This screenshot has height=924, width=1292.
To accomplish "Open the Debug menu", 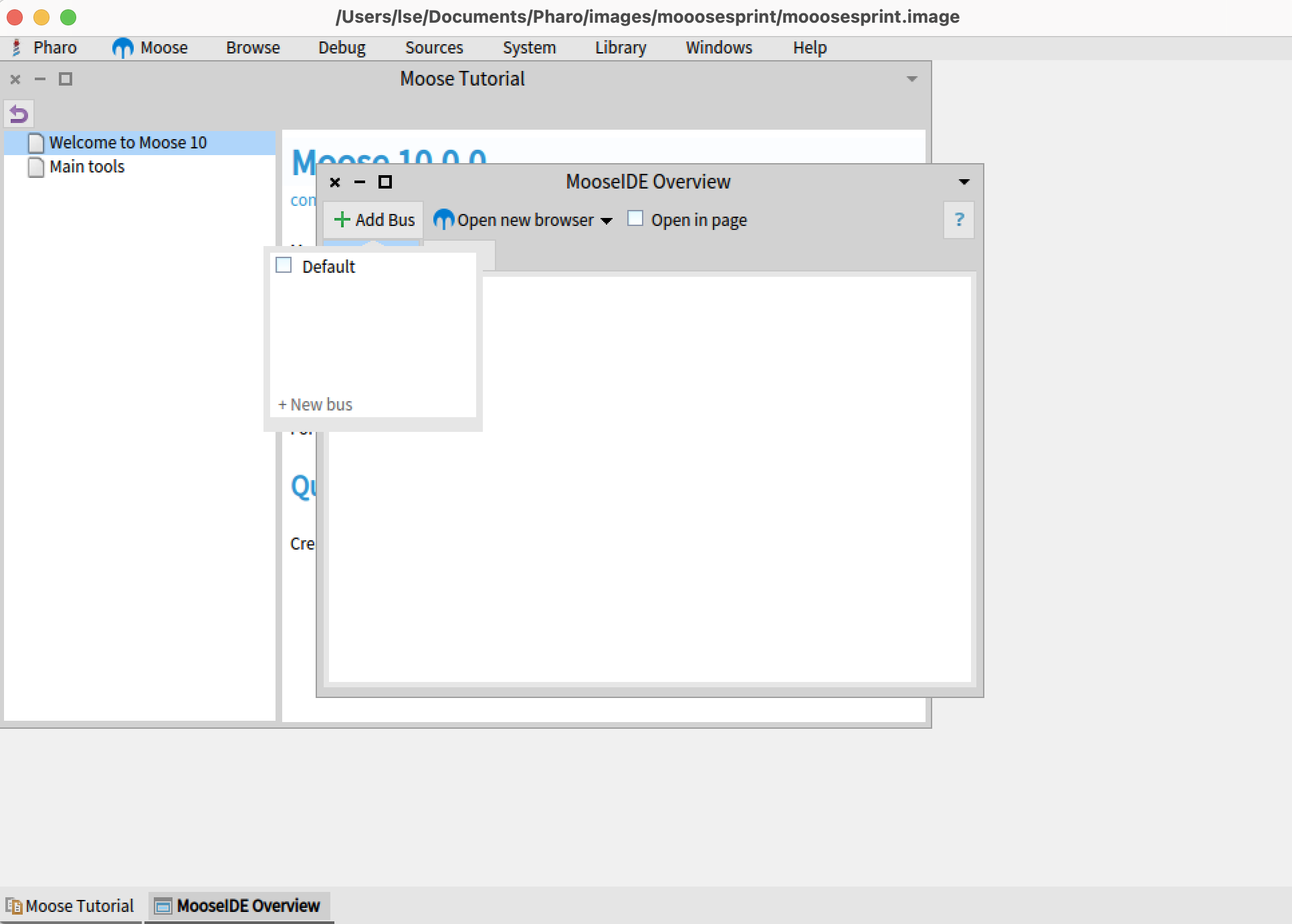I will tap(342, 47).
